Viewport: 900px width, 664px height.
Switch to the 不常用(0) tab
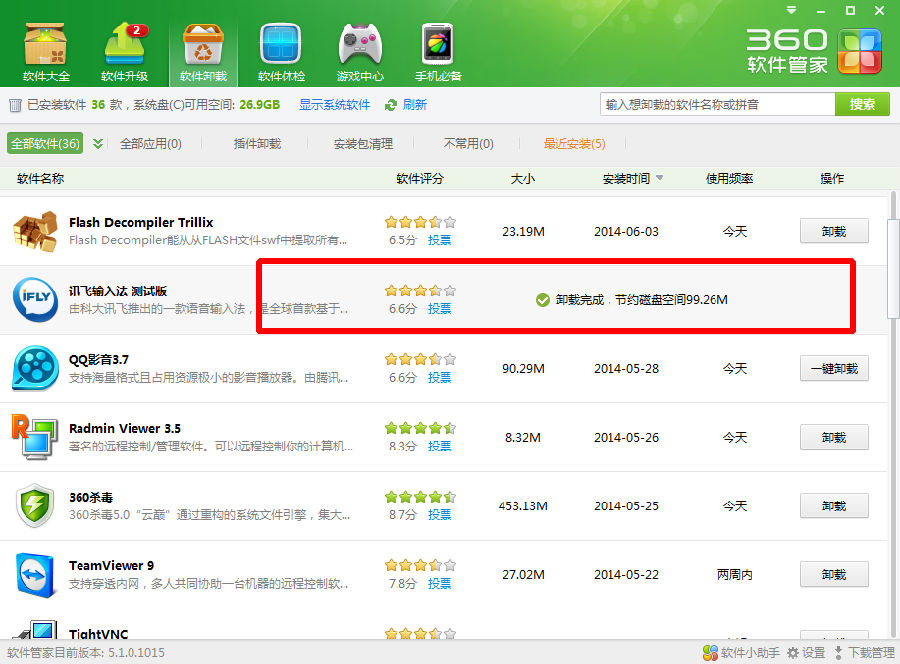[468, 143]
